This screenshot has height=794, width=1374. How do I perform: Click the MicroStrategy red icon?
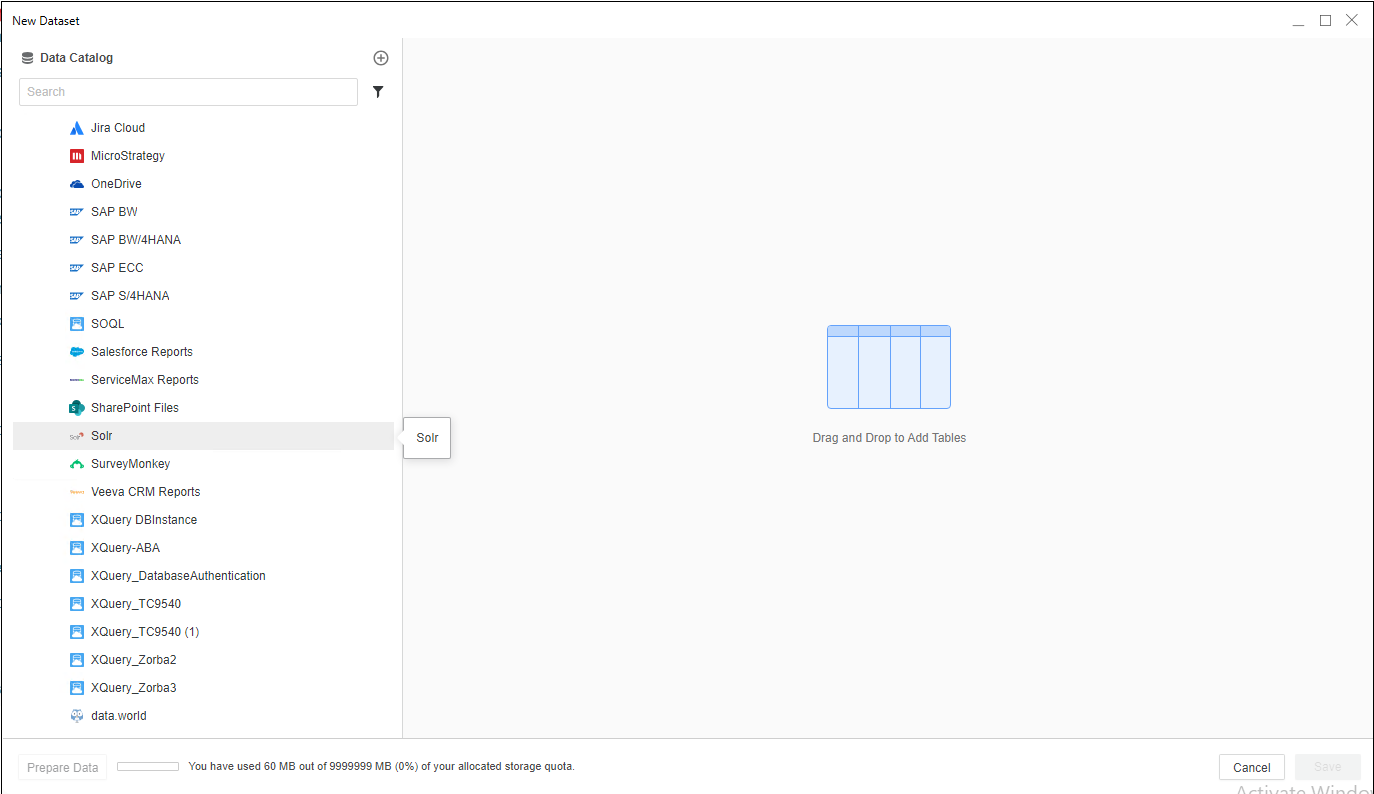tap(77, 156)
